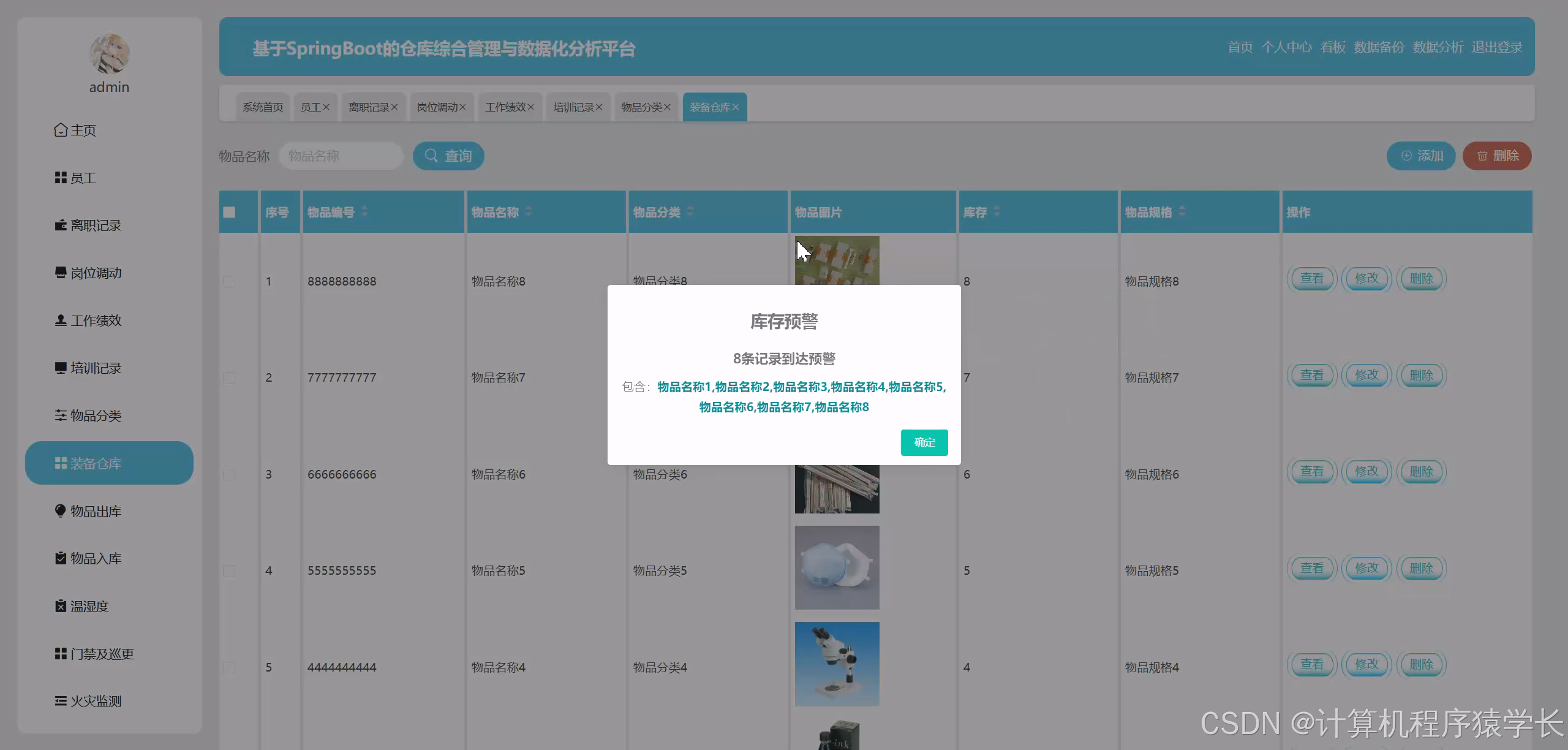Toggle the select-all checkbox in table header
Viewport: 1568px width, 750px height.
click(x=230, y=212)
